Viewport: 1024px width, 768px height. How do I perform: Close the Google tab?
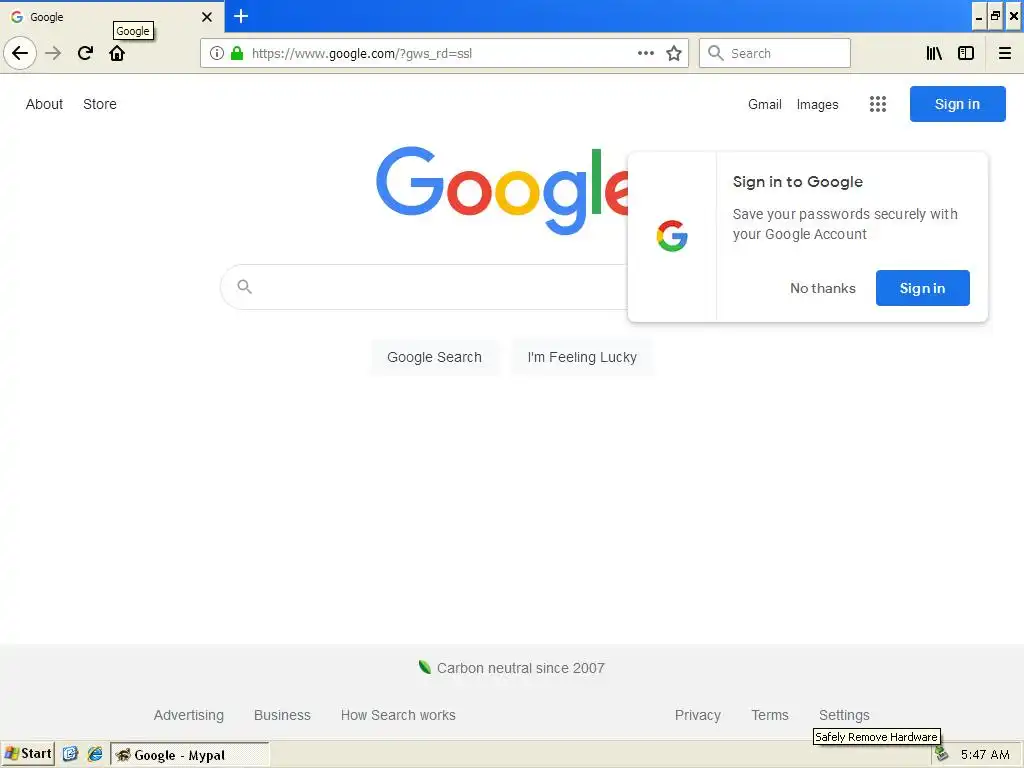click(206, 17)
